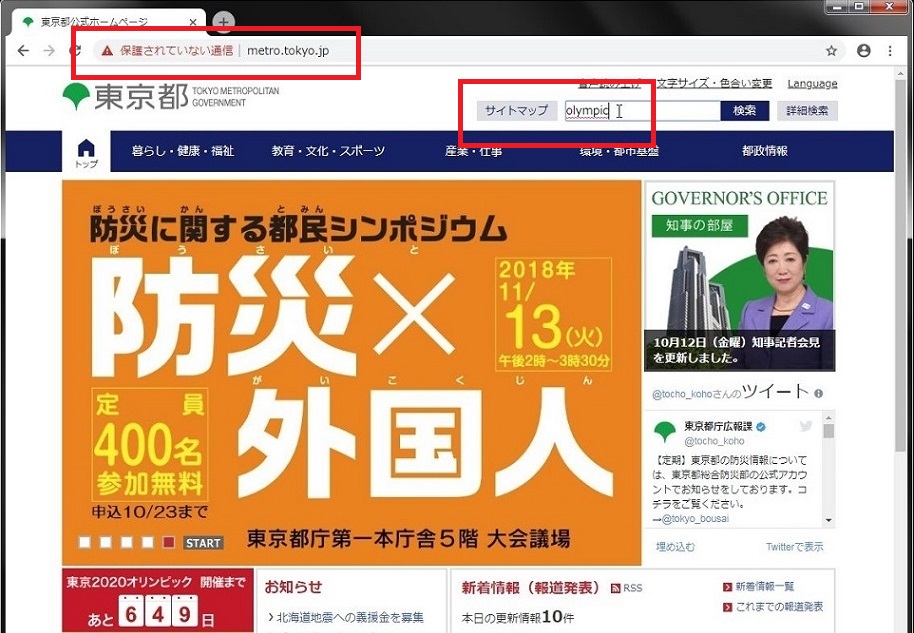Image resolution: width=914 pixels, height=633 pixels.
Task: Click the metro.tokyo.jp address bar
Action: pyautogui.click(x=288, y=51)
